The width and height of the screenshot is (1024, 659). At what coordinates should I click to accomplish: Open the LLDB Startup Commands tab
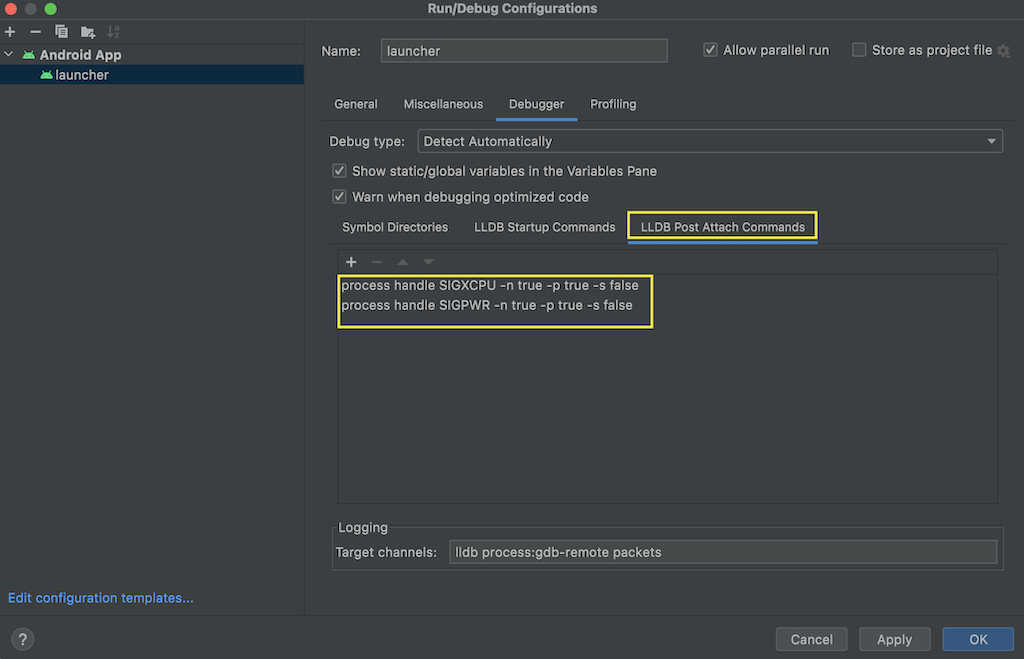544,227
